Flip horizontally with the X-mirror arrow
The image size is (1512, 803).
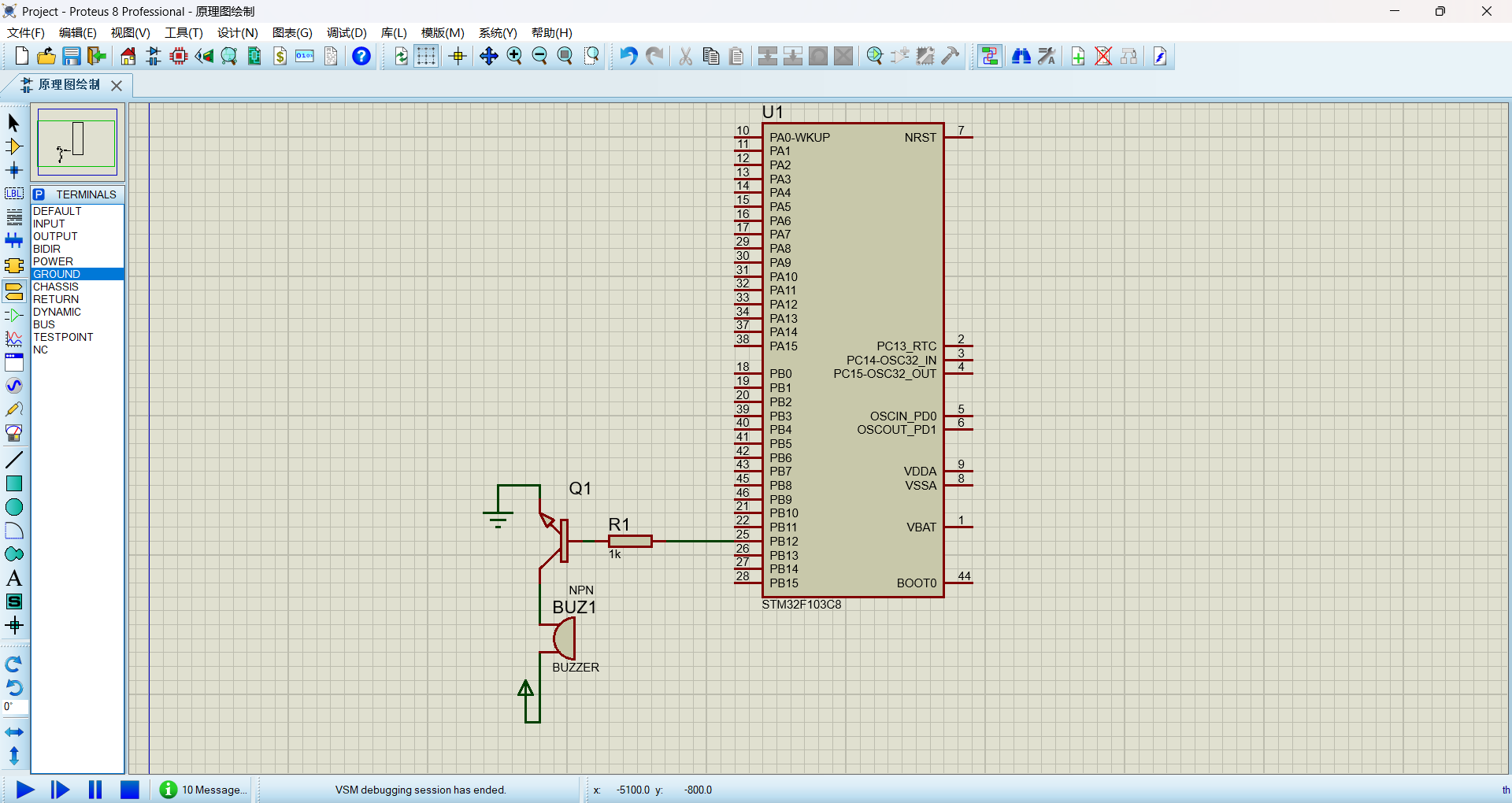(14, 732)
